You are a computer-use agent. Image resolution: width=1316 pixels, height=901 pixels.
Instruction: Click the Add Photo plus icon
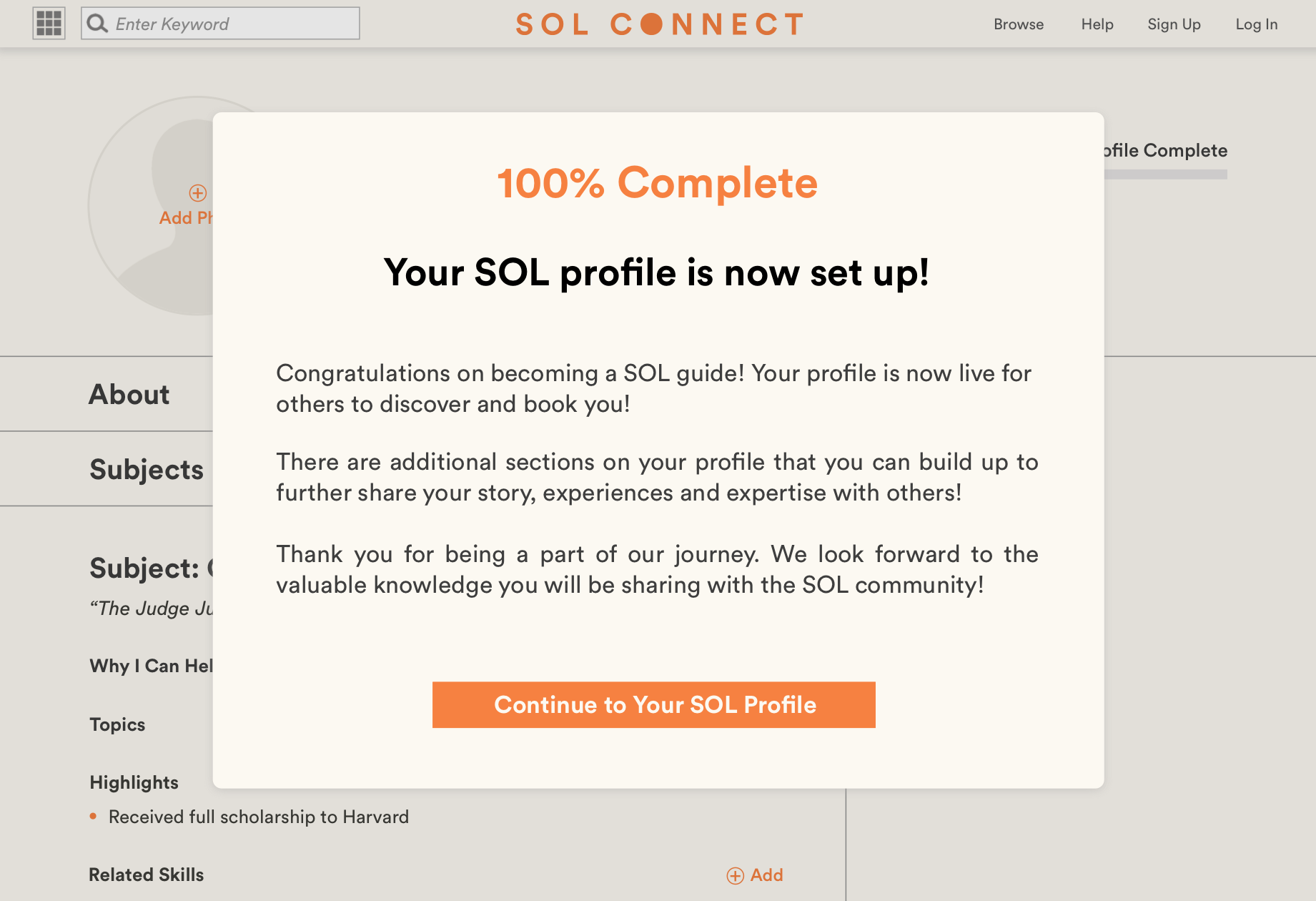coord(197,193)
